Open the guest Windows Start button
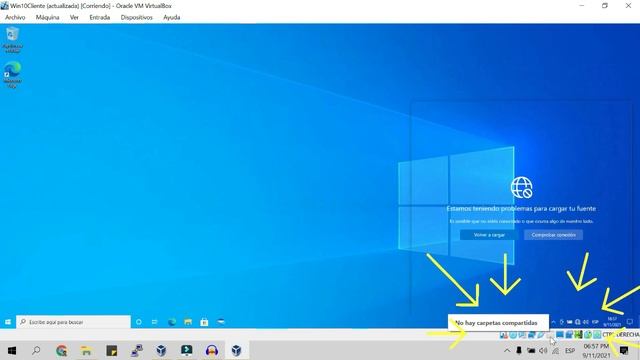This screenshot has width=640, height=360. click(x=8, y=322)
